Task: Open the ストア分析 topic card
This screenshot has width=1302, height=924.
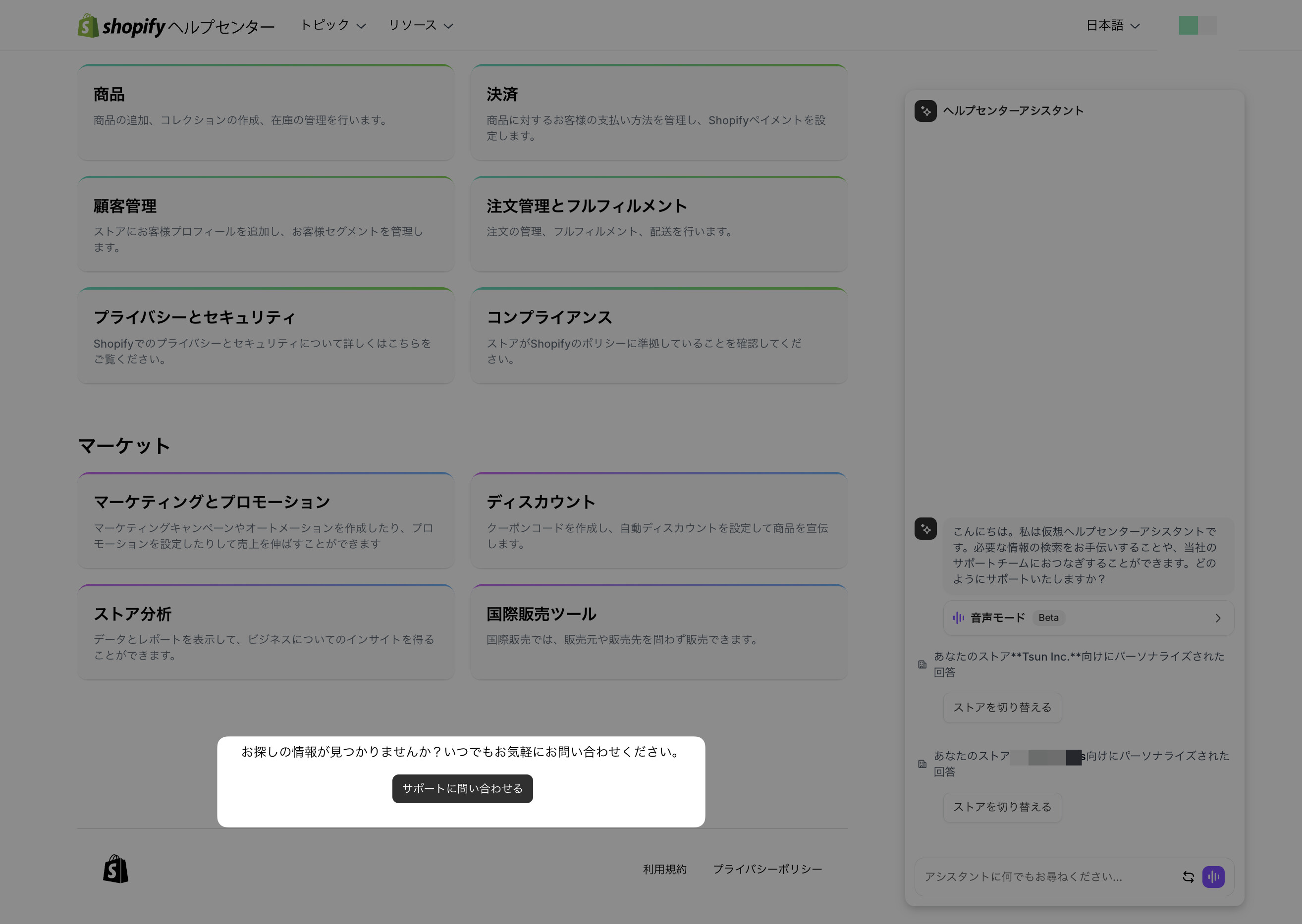Action: coord(266,631)
